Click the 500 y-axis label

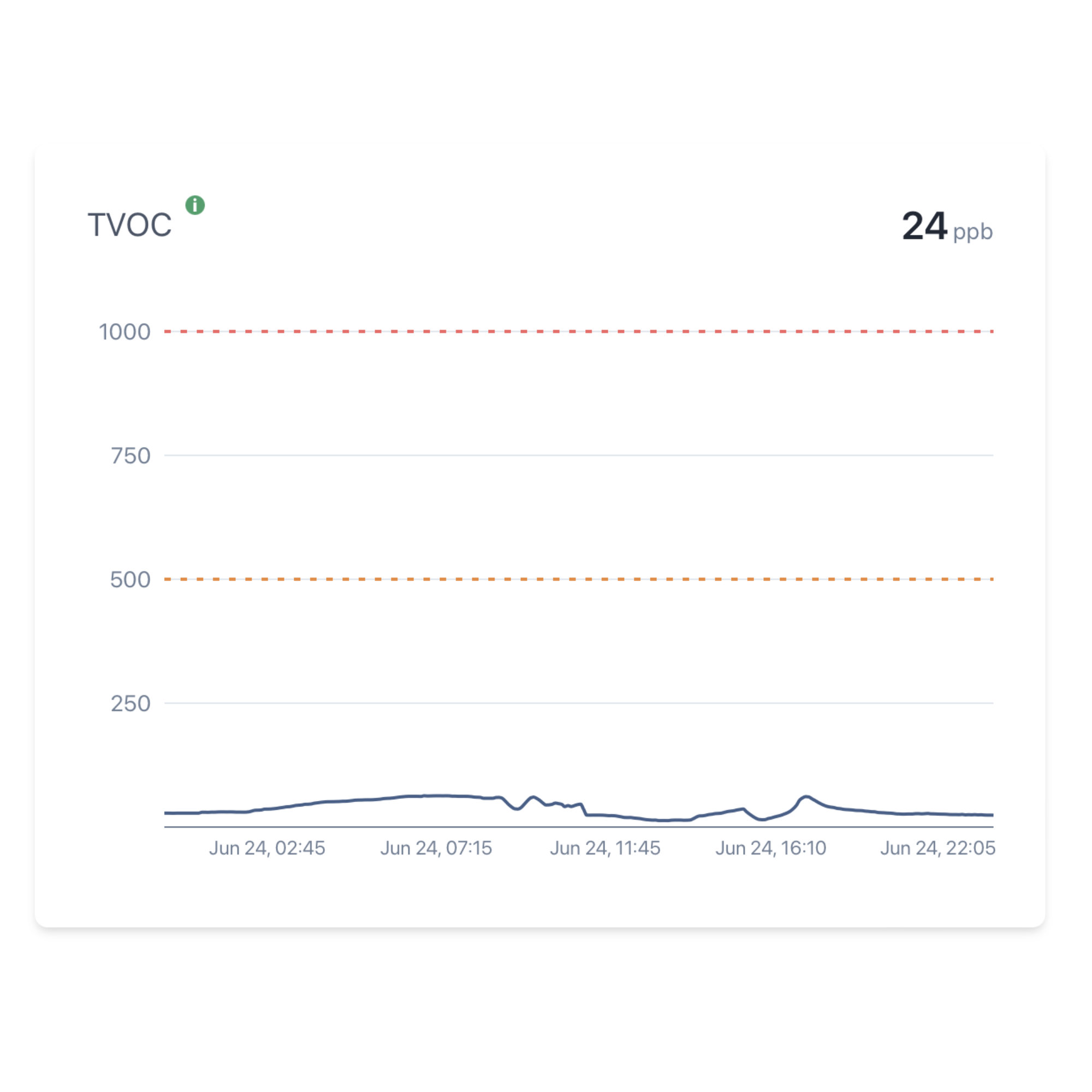(130, 580)
